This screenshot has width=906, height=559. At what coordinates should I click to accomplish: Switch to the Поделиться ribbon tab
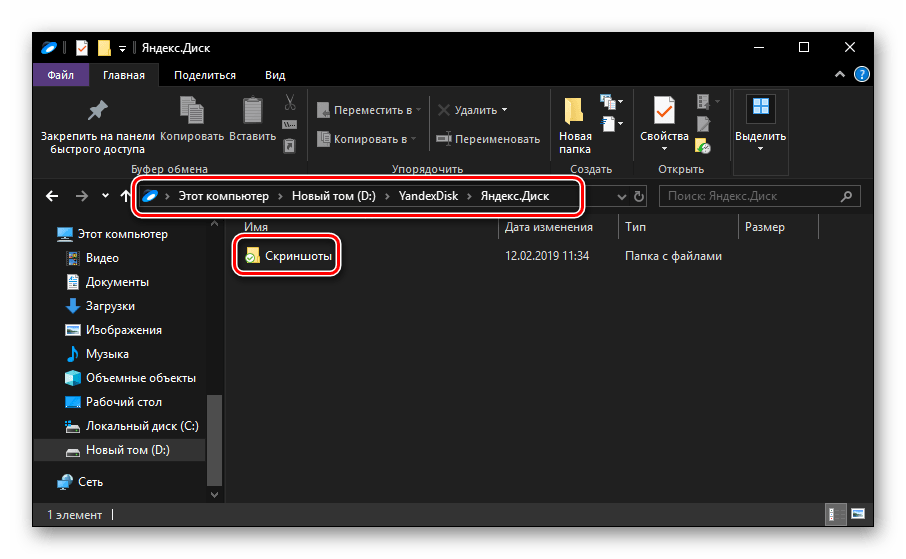pyautogui.click(x=205, y=75)
